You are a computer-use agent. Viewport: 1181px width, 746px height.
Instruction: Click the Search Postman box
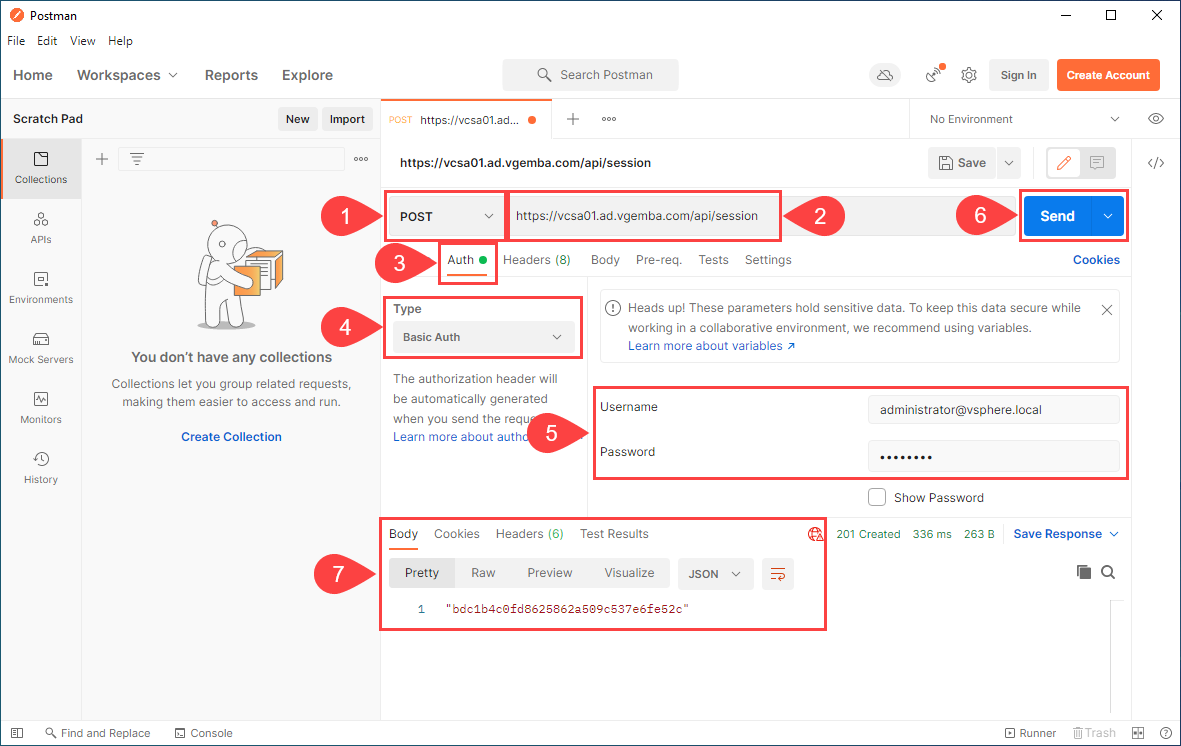point(590,75)
